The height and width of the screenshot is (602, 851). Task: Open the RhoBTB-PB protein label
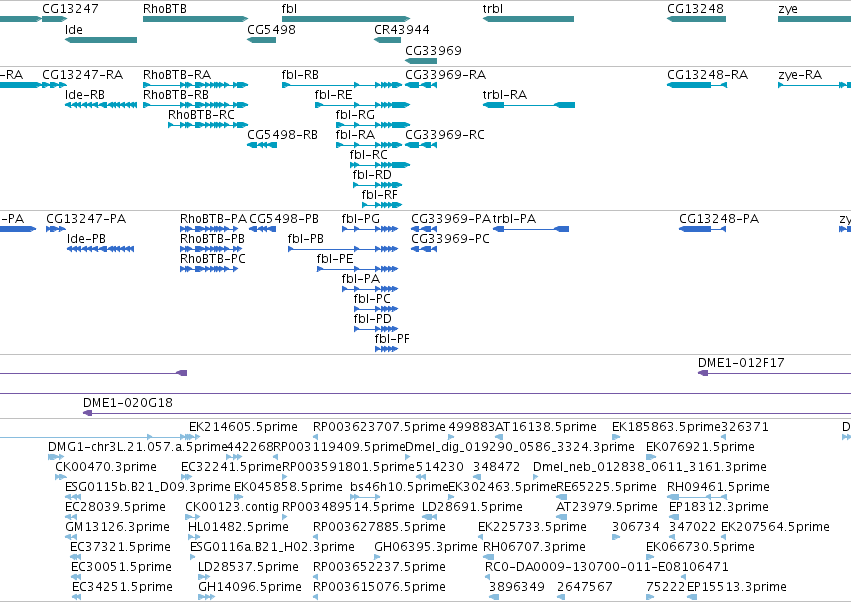pyautogui.click(x=212, y=239)
